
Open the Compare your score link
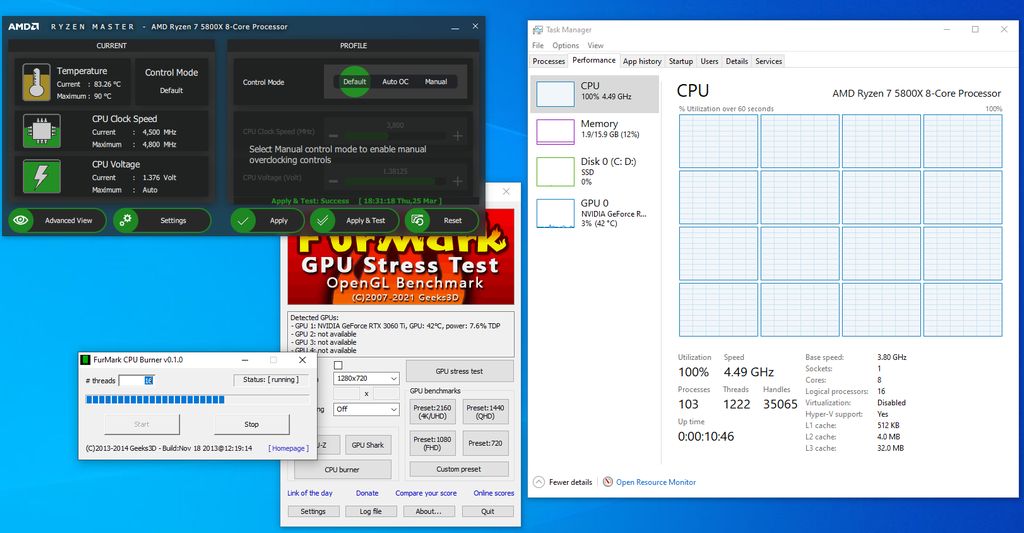click(426, 493)
